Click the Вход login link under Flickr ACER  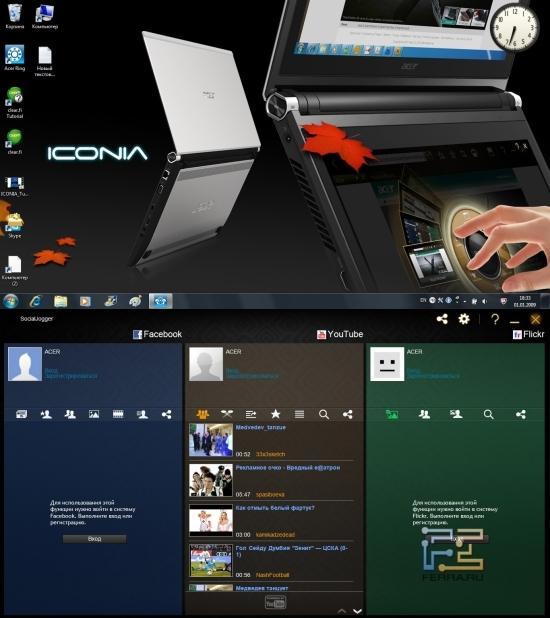pyautogui.click(x=414, y=370)
